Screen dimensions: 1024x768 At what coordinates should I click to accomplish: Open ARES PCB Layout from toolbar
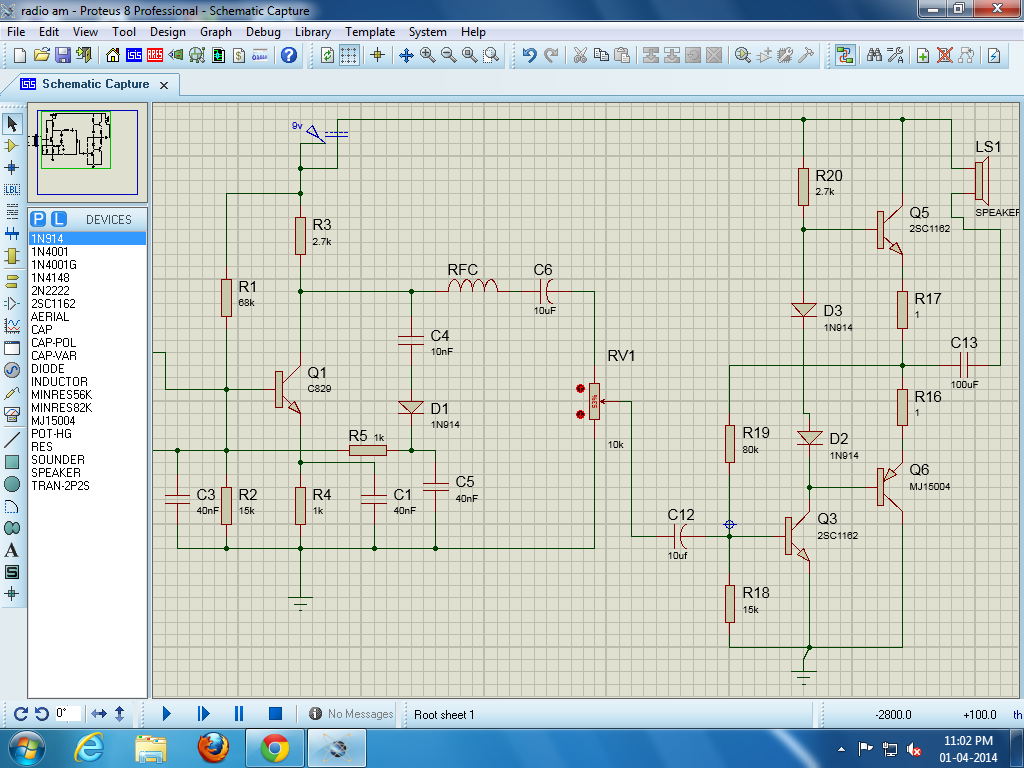(156, 55)
